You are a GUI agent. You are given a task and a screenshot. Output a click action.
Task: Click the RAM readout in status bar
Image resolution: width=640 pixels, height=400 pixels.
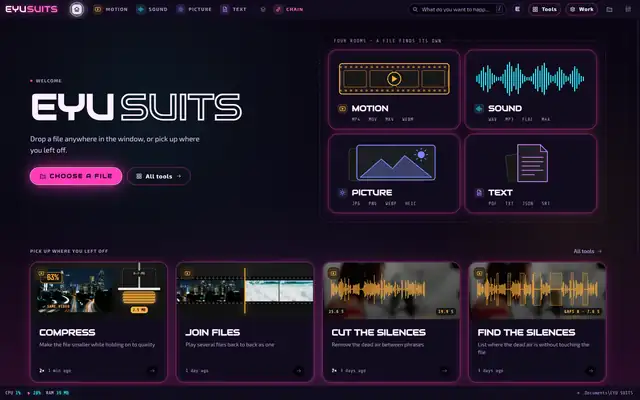57,393
